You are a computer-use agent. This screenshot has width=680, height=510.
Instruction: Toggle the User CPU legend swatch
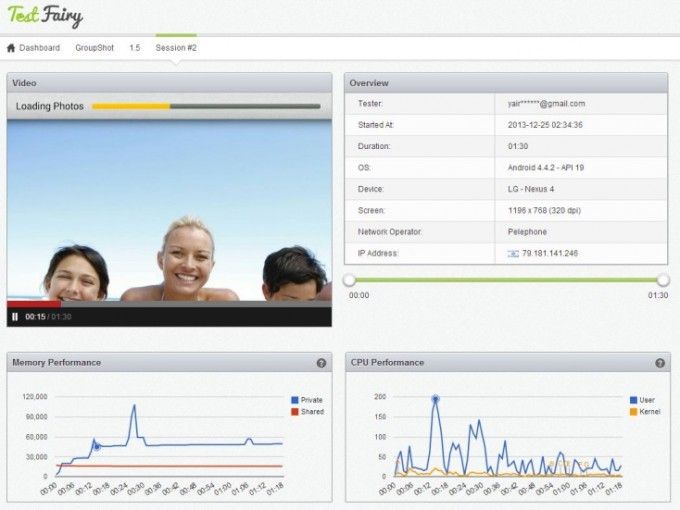click(x=633, y=400)
